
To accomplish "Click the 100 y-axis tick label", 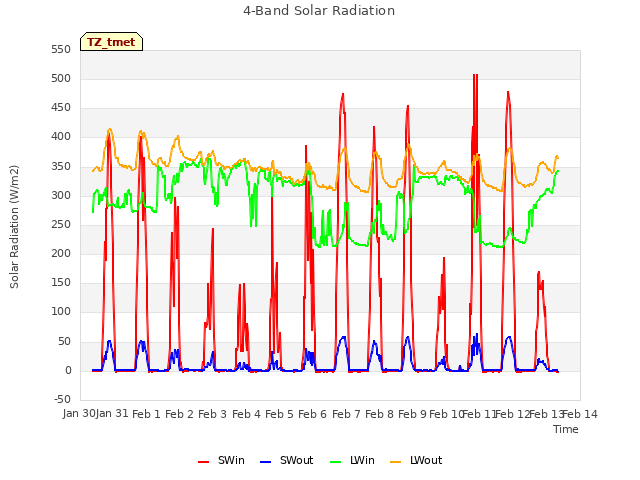I will (x=61, y=312).
